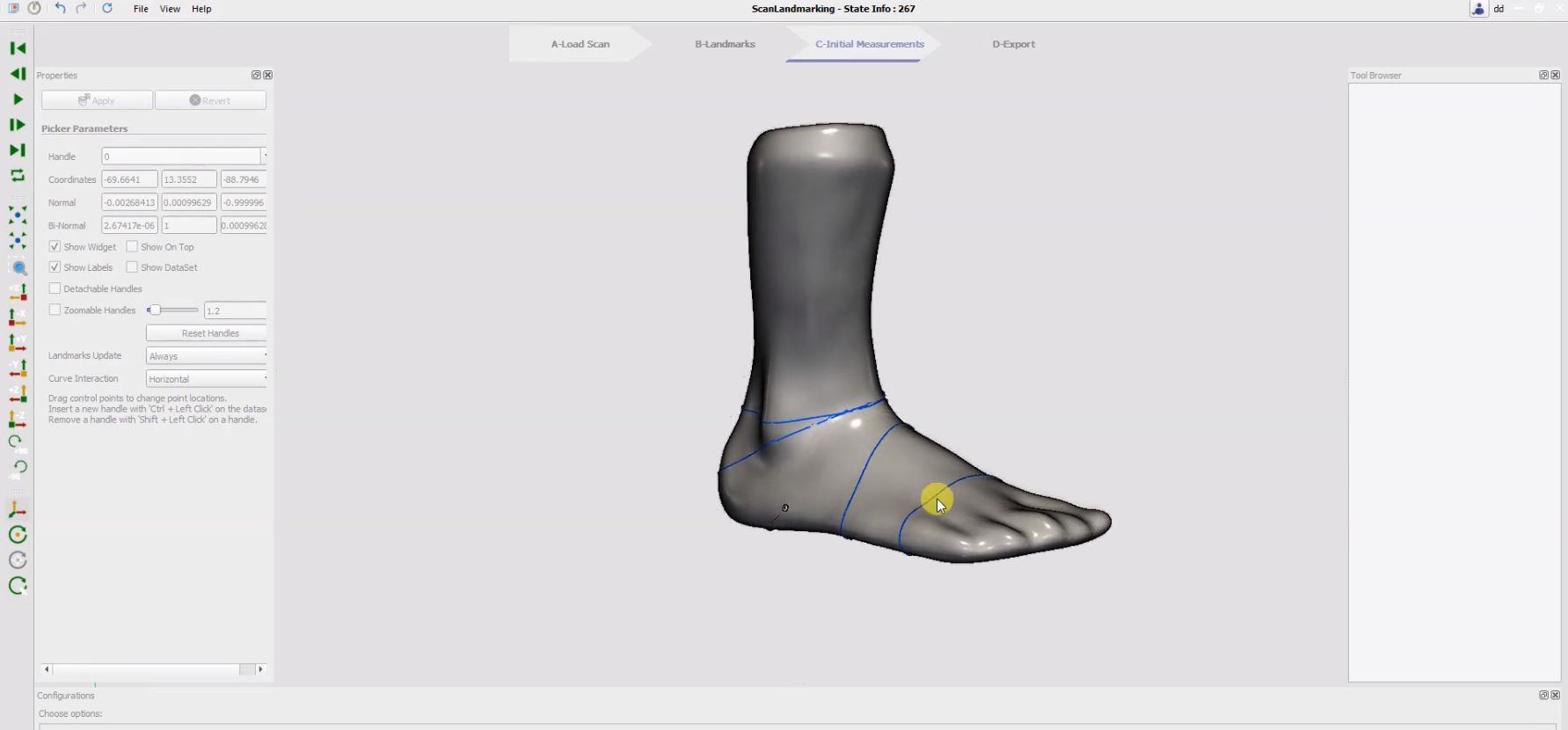
Task: Click the first Coordinates field -69.6641
Action: pyautogui.click(x=129, y=179)
